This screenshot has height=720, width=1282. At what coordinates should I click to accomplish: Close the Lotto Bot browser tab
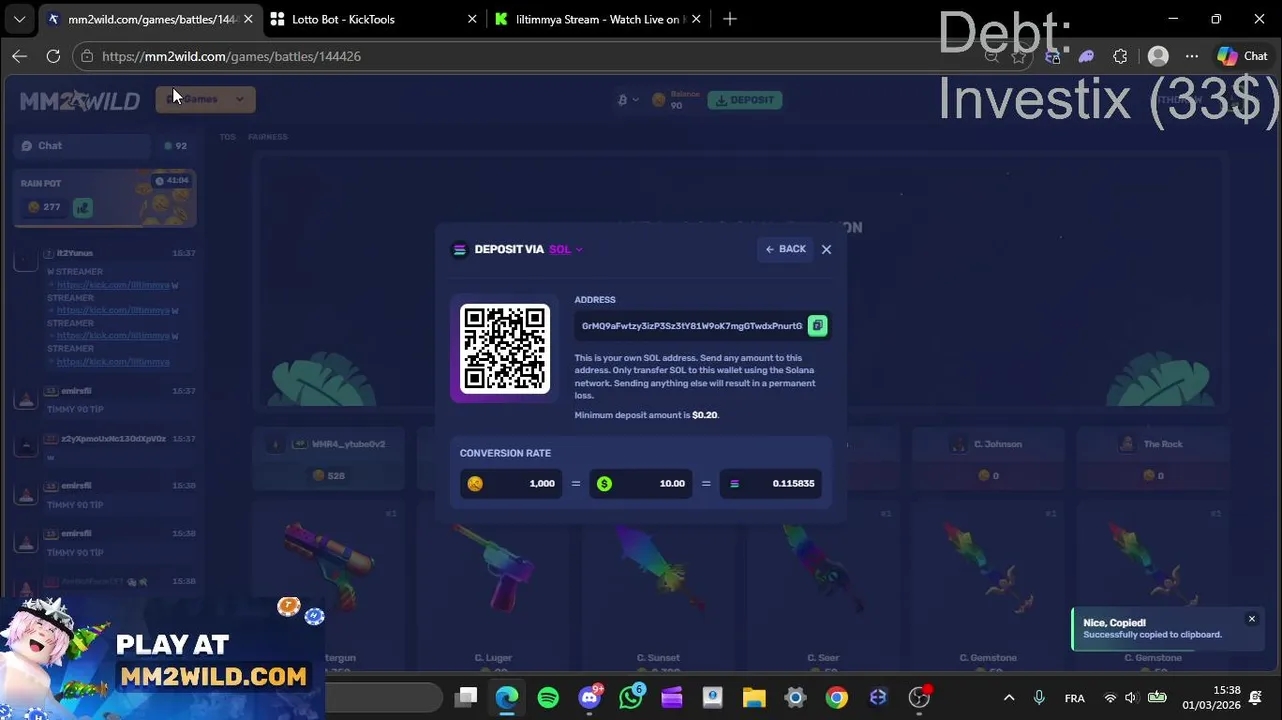pos(472,19)
